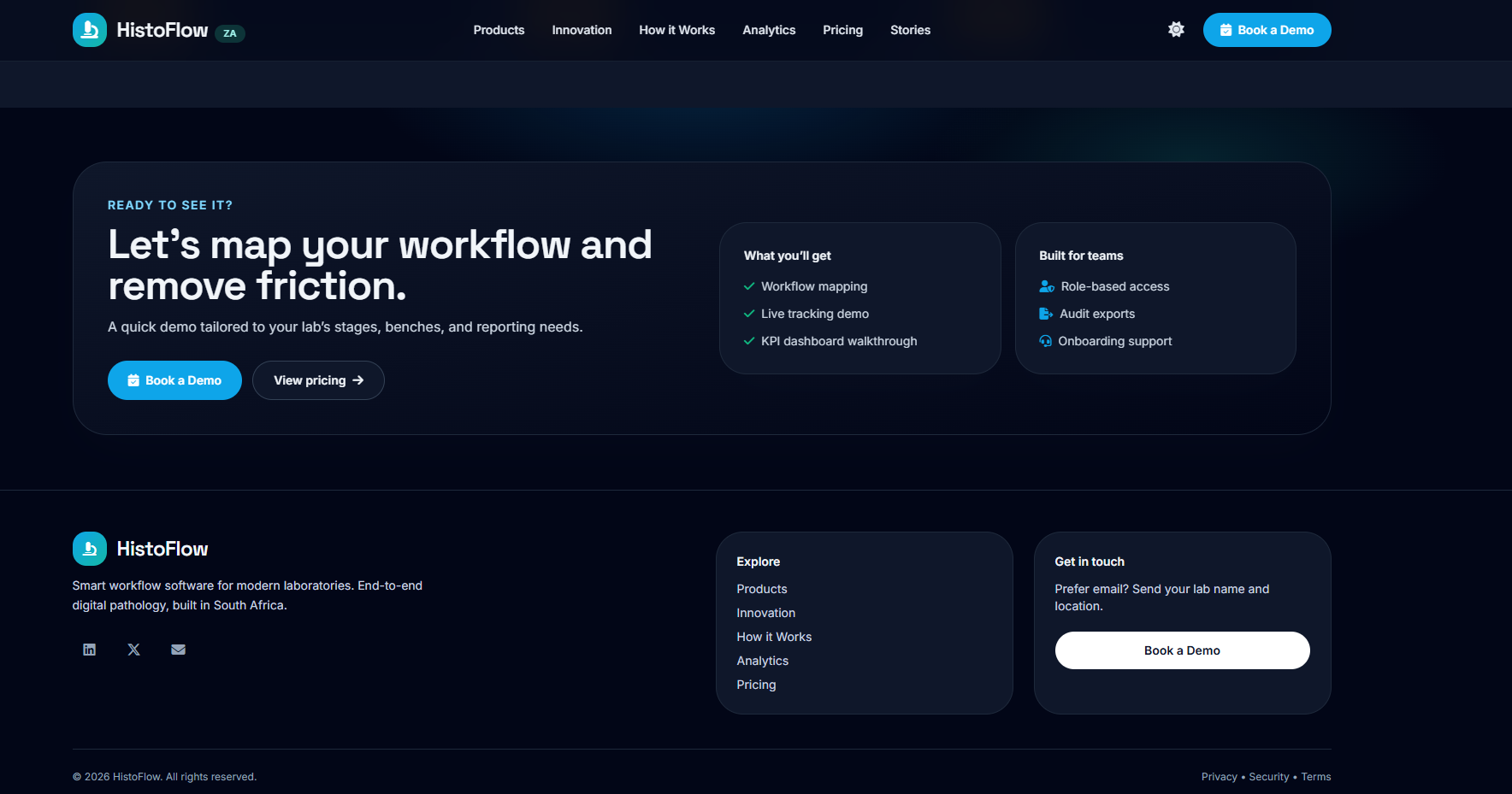The width and height of the screenshot is (1512, 794).
Task: Open the ZA region selector badge
Action: click(228, 33)
